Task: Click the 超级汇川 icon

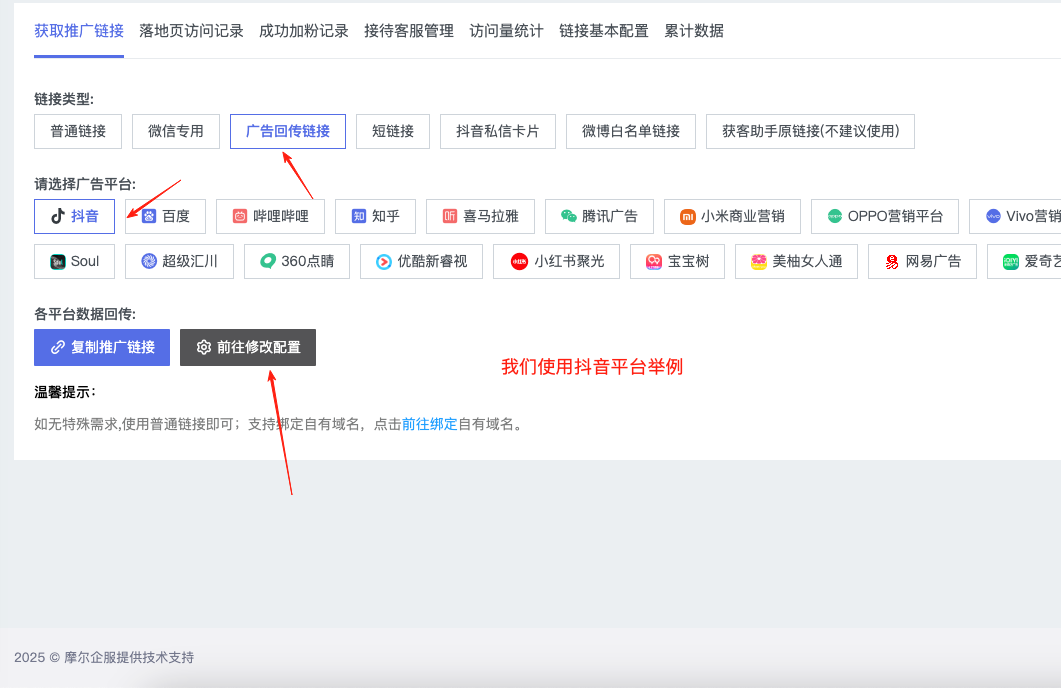Action: [x=149, y=261]
